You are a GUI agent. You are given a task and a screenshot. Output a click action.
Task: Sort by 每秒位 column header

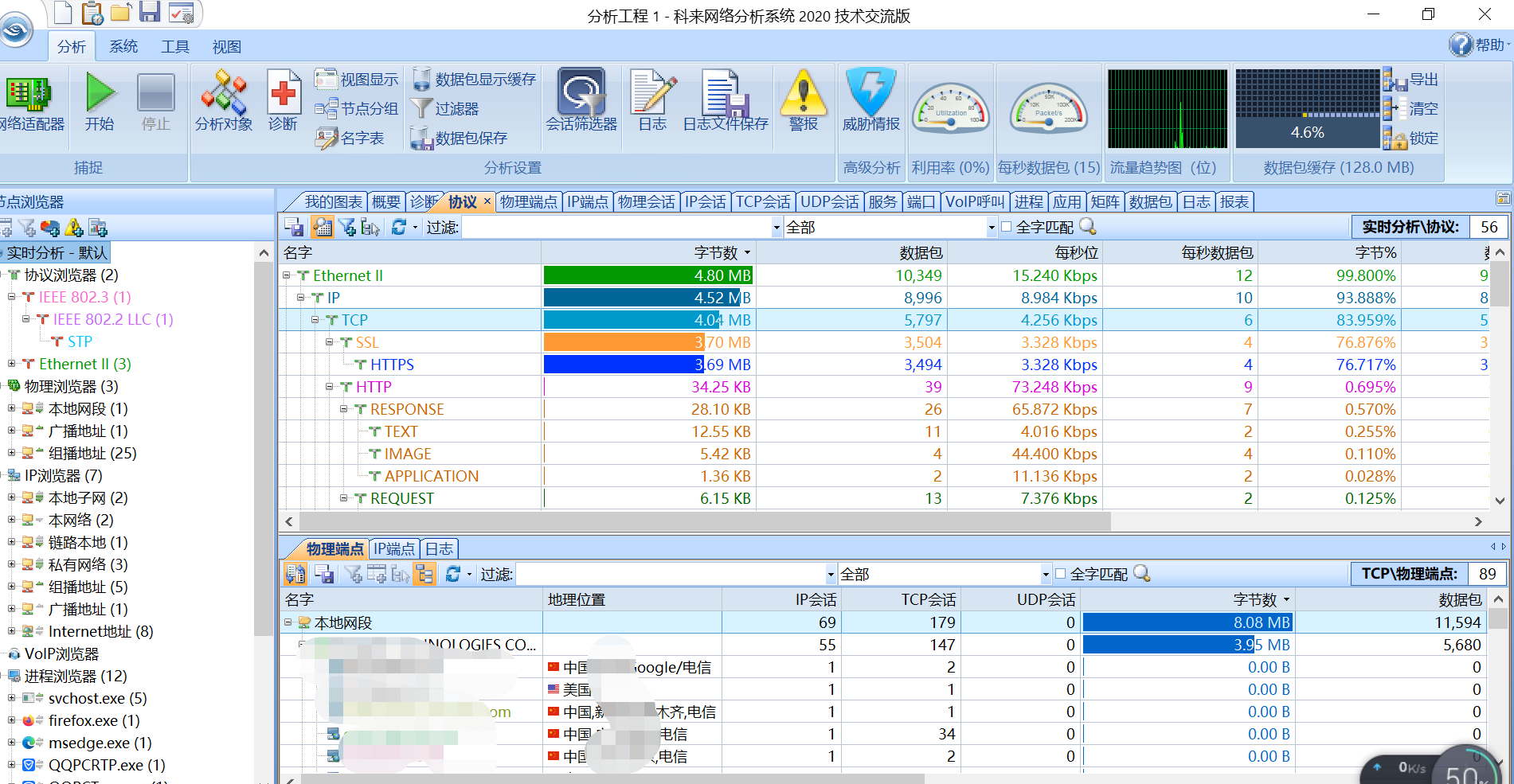pos(1023,253)
